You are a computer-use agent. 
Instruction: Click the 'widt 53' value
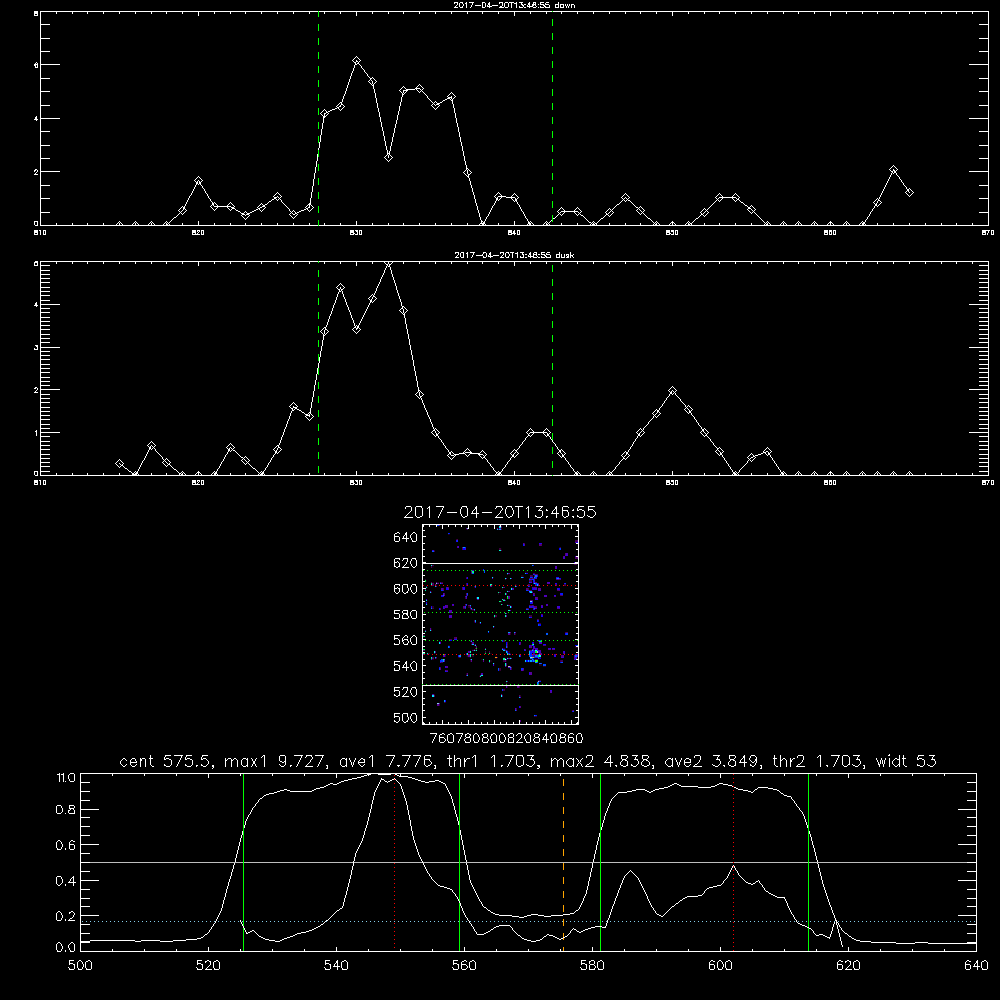click(x=906, y=761)
